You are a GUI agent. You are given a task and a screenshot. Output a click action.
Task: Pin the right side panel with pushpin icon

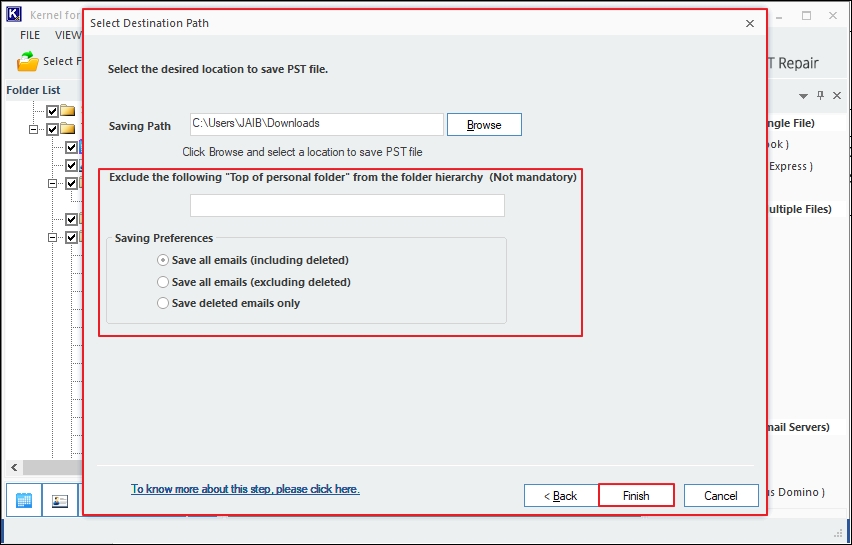[x=820, y=95]
